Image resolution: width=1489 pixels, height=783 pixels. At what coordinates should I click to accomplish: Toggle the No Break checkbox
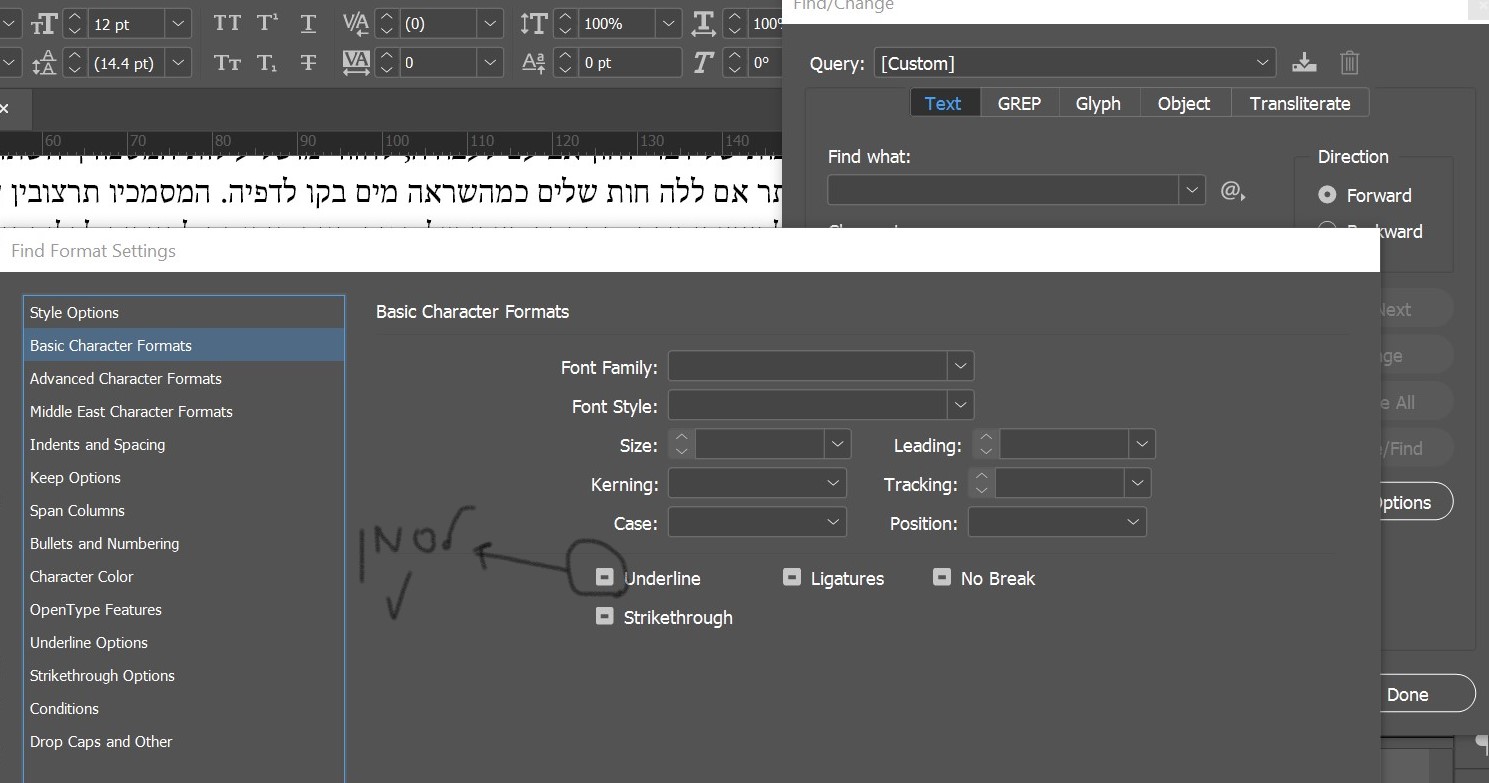941,577
